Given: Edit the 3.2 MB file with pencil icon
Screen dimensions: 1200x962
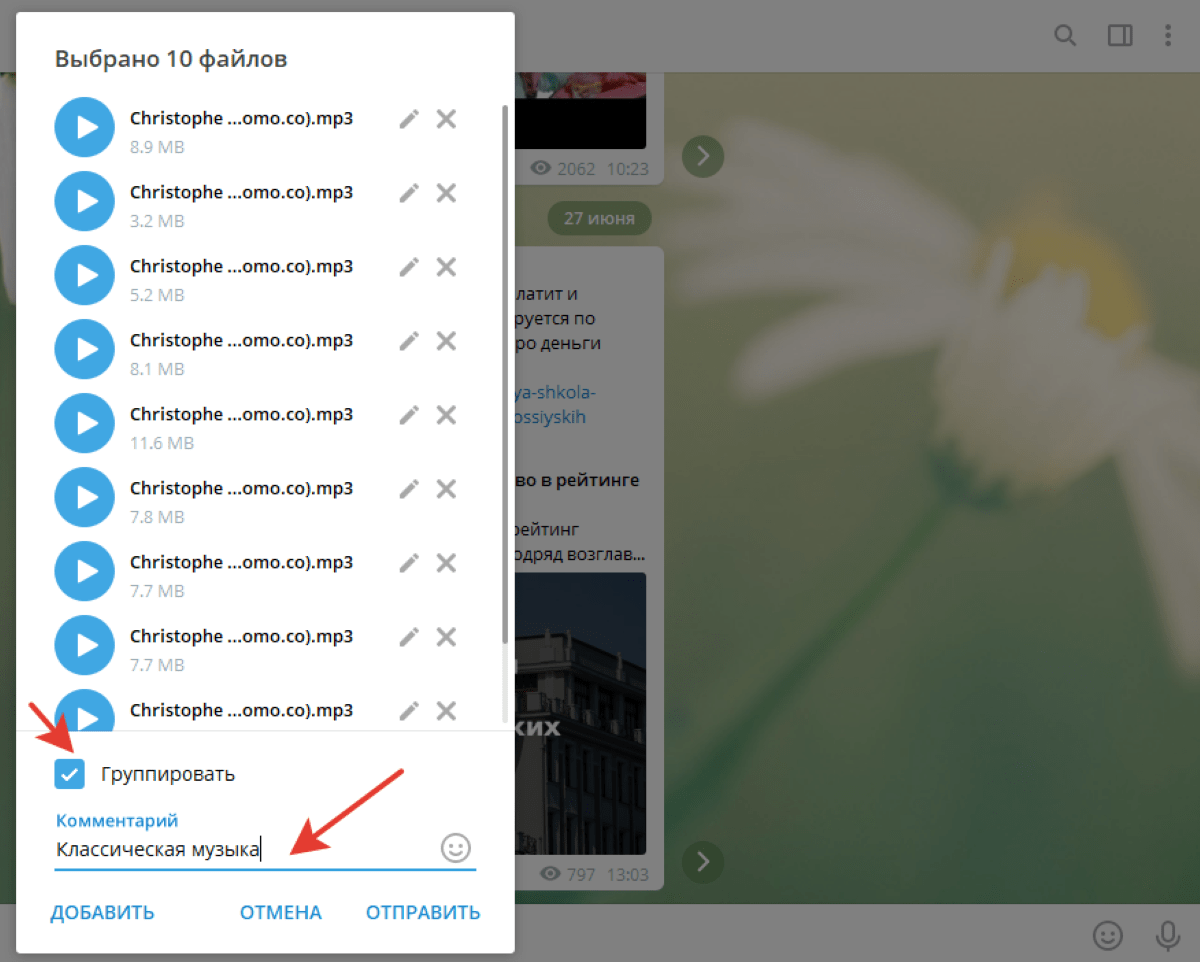Looking at the screenshot, I should (408, 194).
